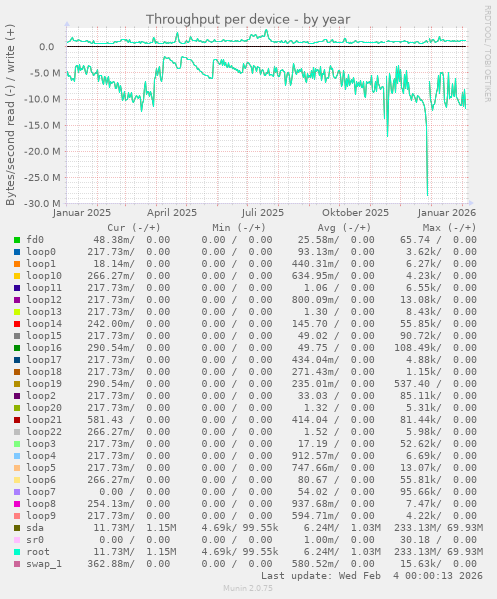This screenshot has height=599, width=497.
Task: Click the '0.0' y-axis label
Action: [47, 47]
